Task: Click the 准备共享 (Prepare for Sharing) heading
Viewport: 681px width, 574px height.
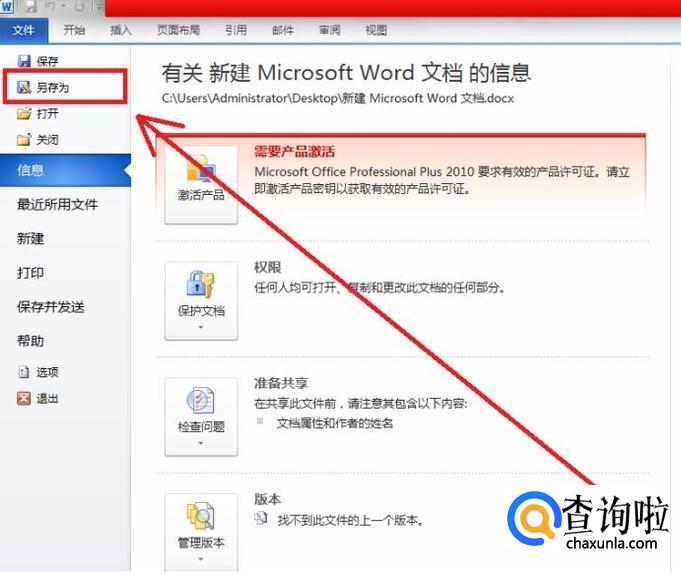Action: click(281, 383)
